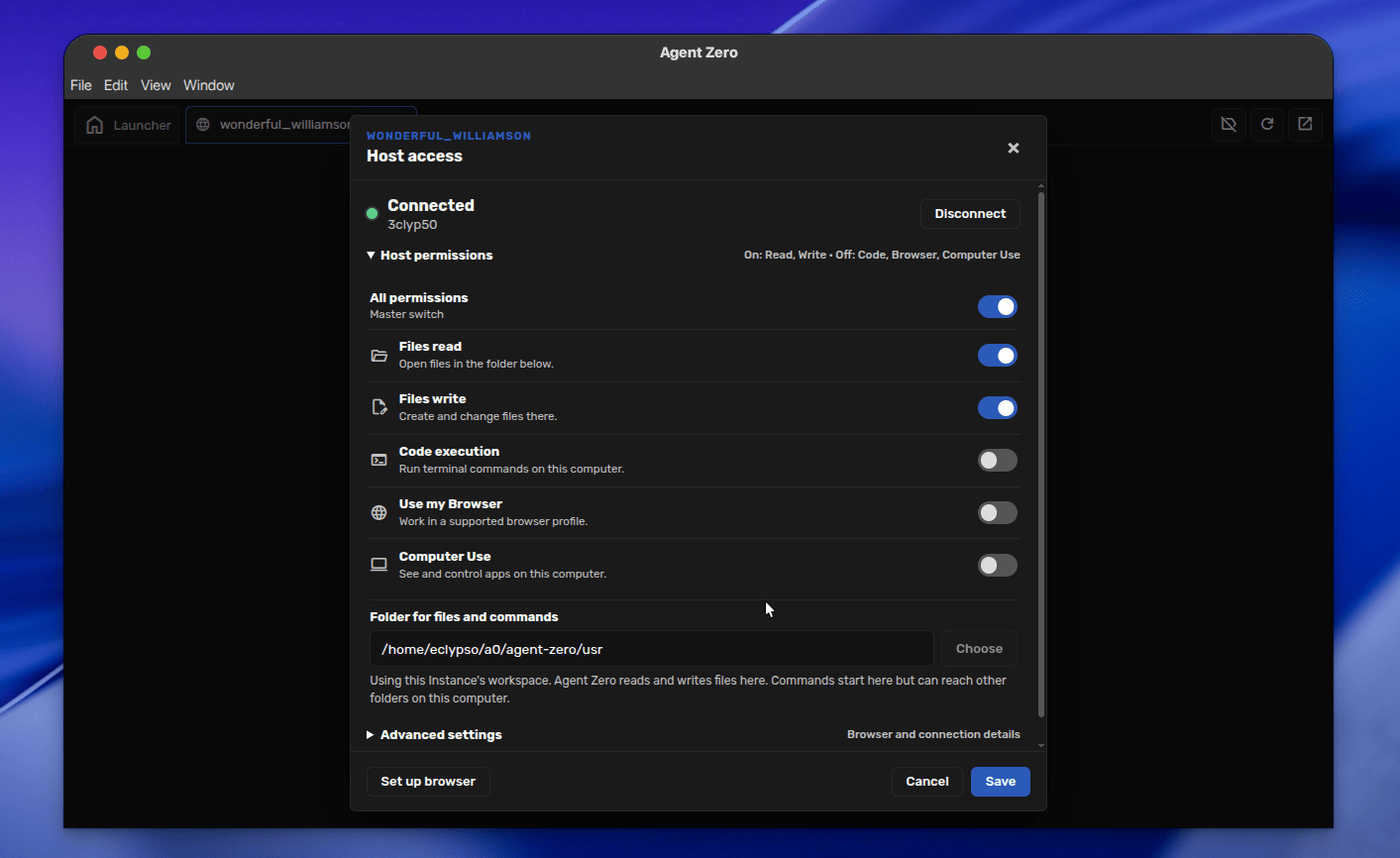The width and height of the screenshot is (1400, 858).
Task: Collapse the Host permissions section
Action: [x=429, y=256]
